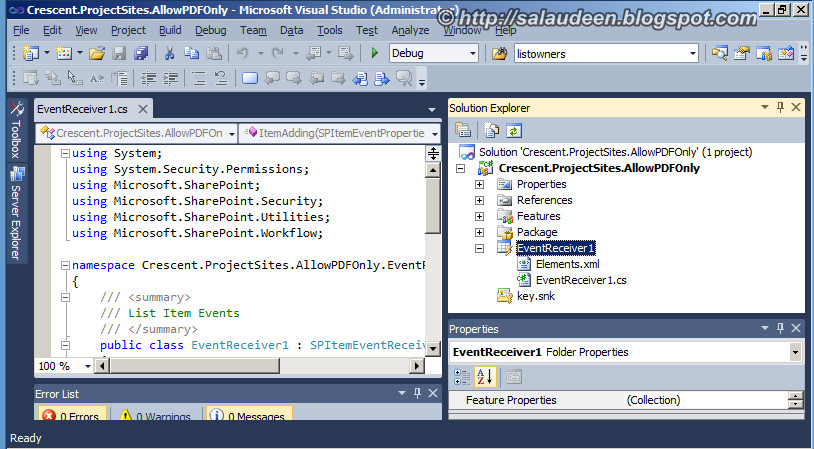Open the listowners find combo box dropdown
The image size is (814, 449).
(692, 53)
